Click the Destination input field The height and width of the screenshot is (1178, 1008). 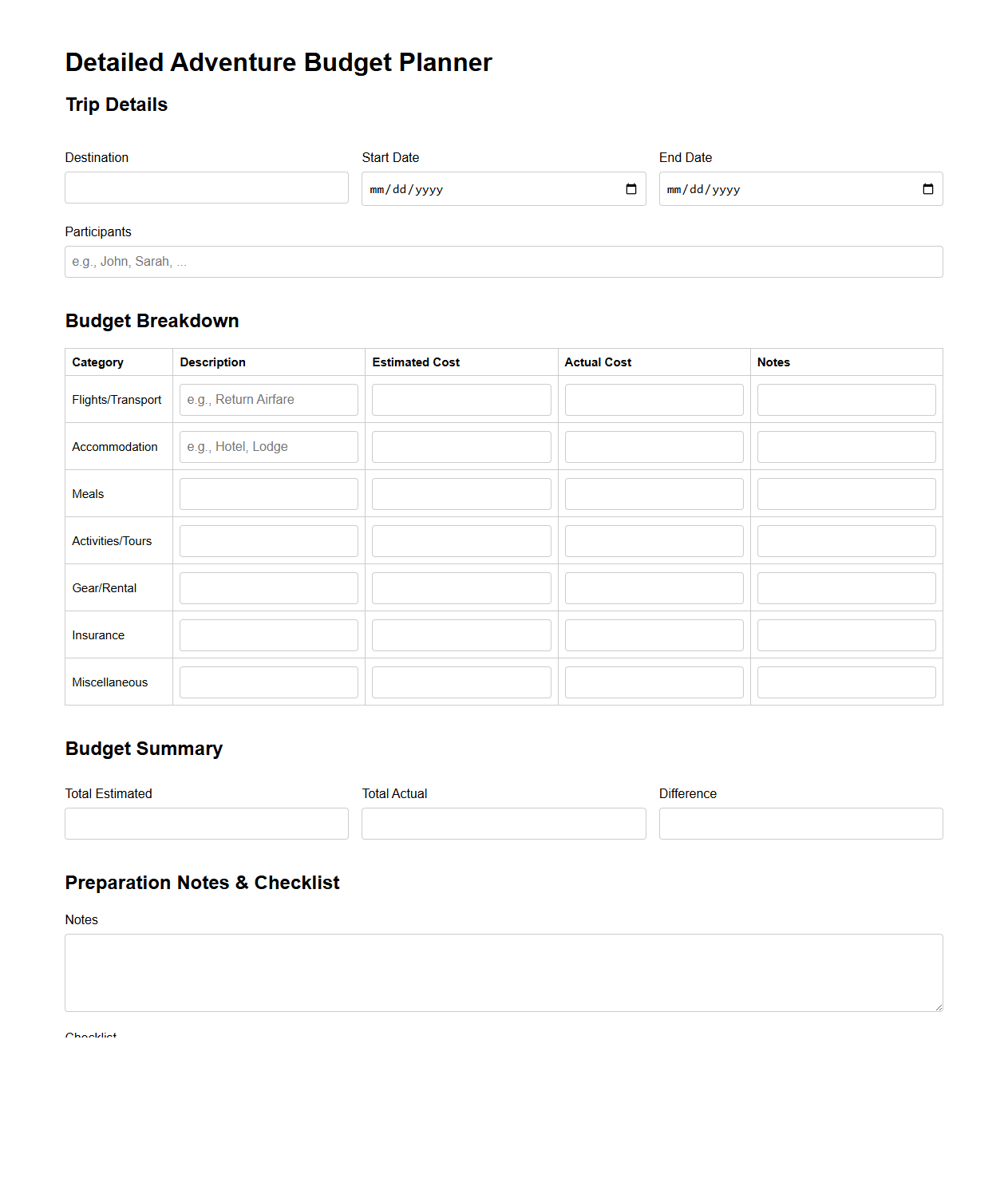click(x=206, y=187)
